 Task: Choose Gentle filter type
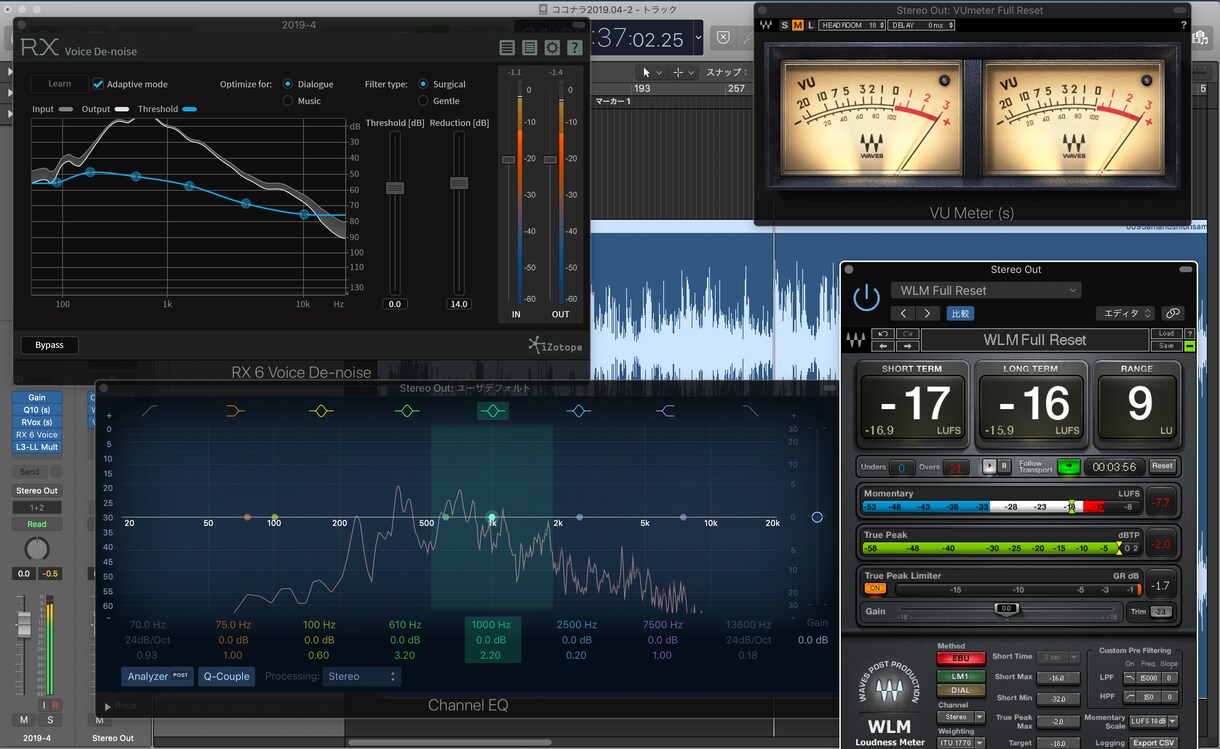pos(424,101)
